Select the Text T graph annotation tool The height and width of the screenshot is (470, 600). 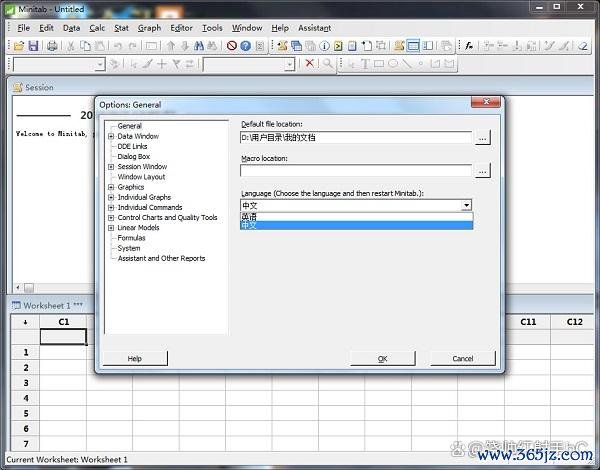click(x=365, y=64)
